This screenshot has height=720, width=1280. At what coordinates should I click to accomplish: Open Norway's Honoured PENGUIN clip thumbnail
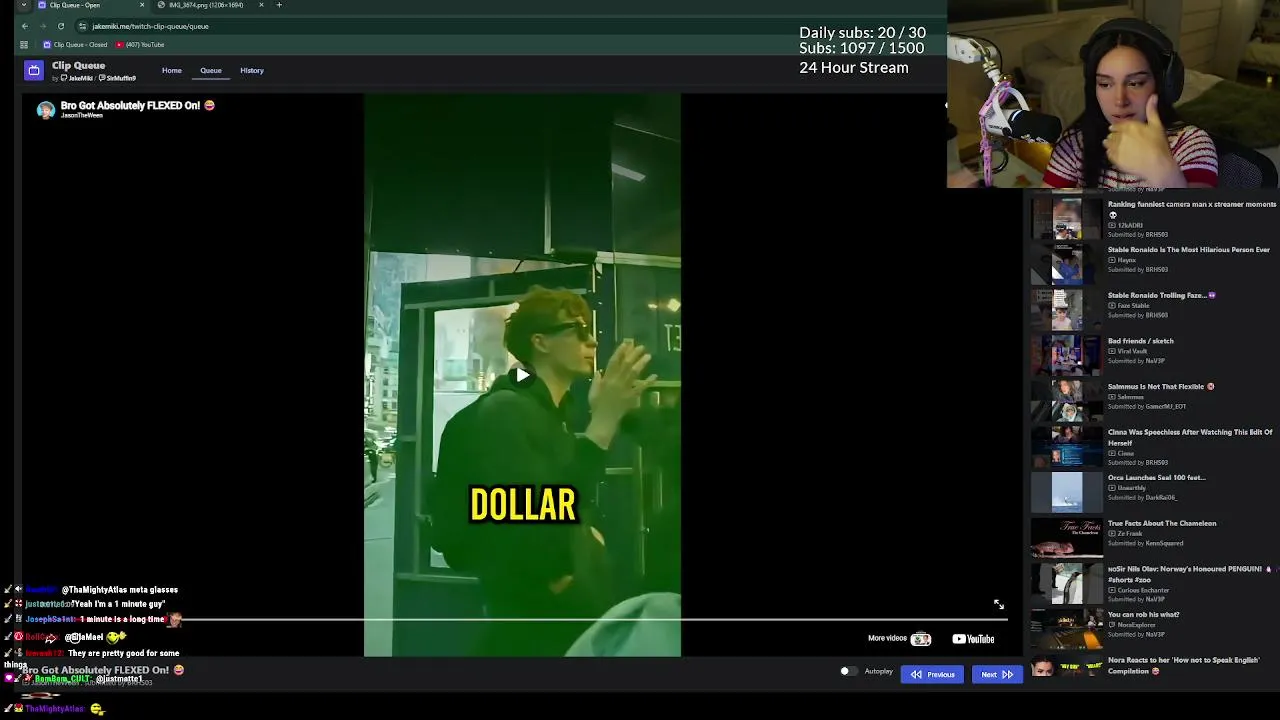1067,584
